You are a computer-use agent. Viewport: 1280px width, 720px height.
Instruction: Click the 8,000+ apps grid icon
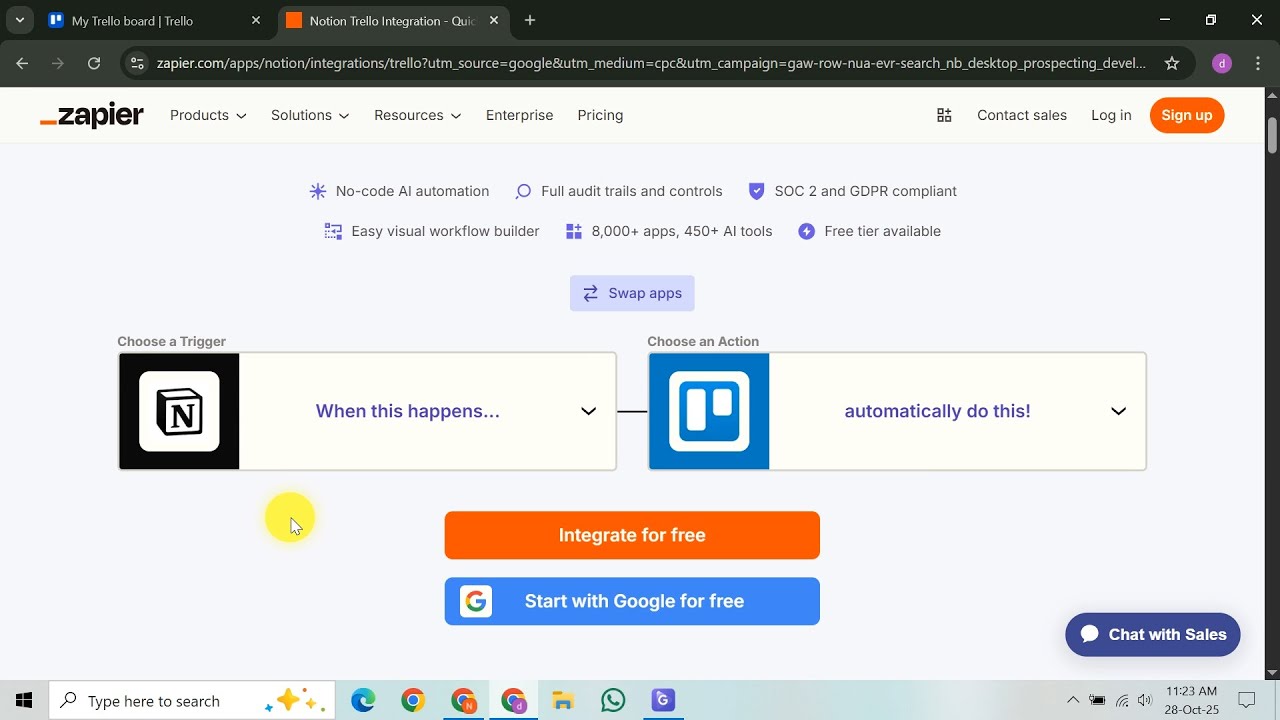point(574,231)
